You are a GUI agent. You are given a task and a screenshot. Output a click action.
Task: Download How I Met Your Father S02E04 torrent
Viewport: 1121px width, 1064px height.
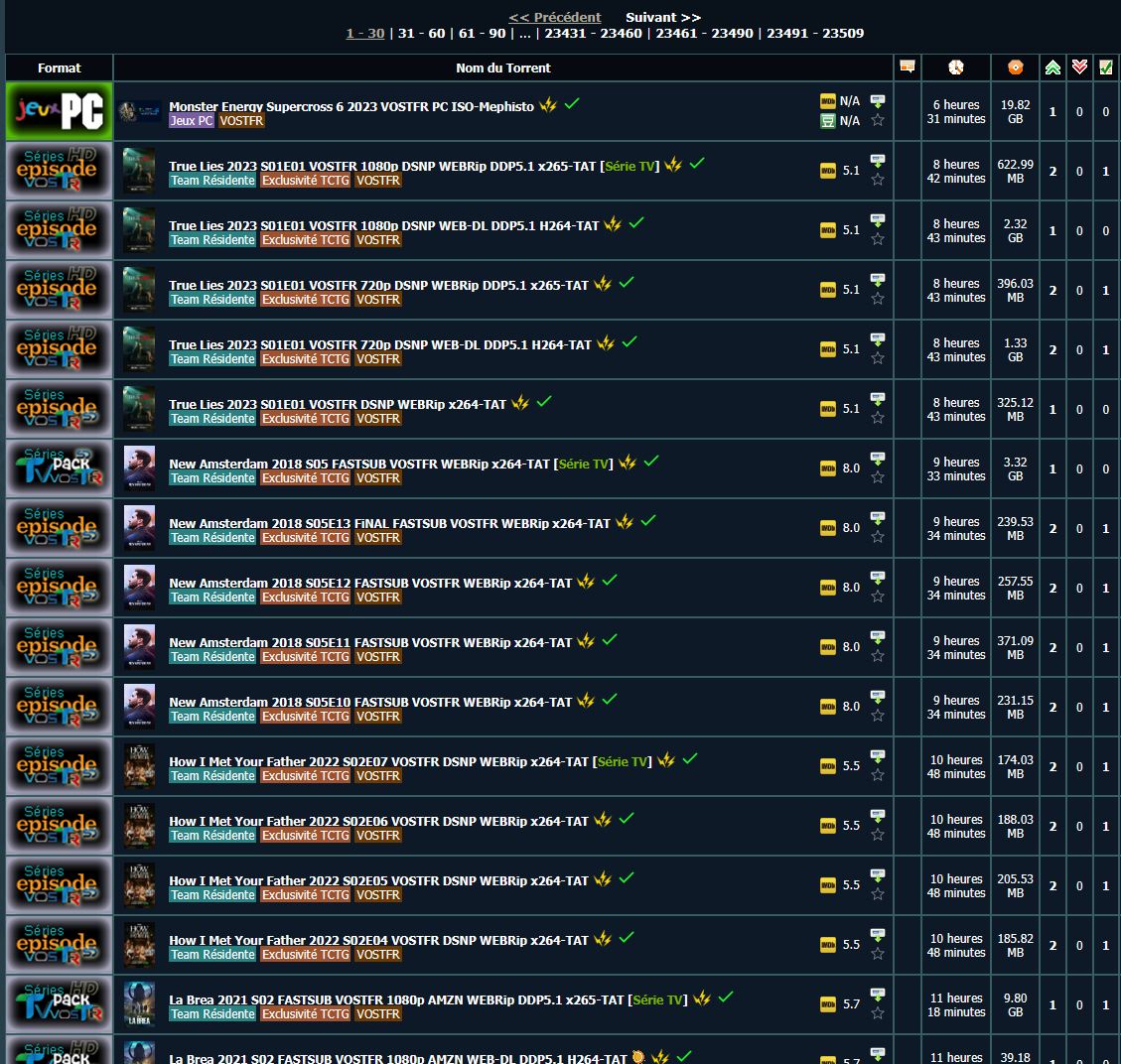[877, 935]
